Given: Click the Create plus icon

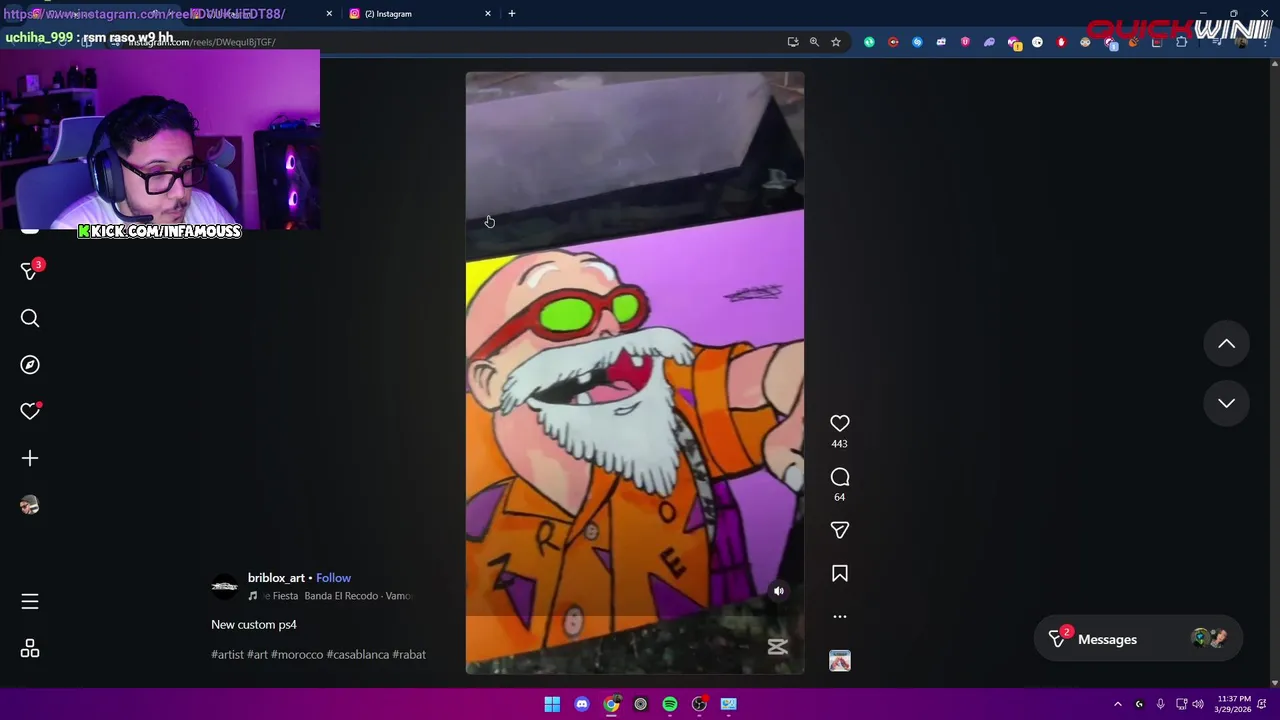Looking at the screenshot, I should [30, 458].
